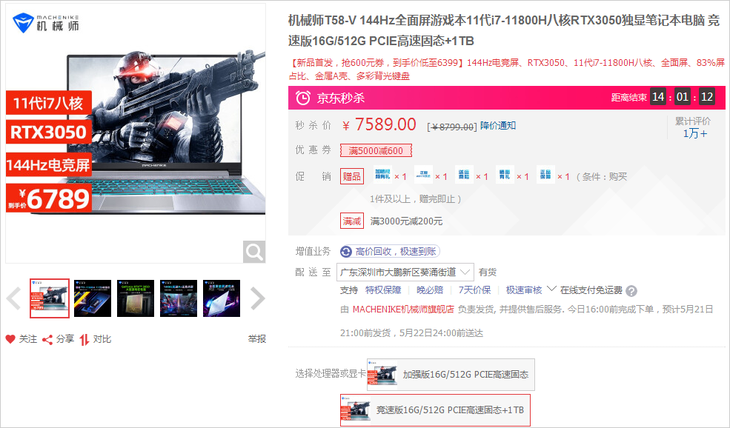Viewport: 730px width, 428px height.
Task: Claim the 满5000减600 coupon
Action: pos(376,150)
